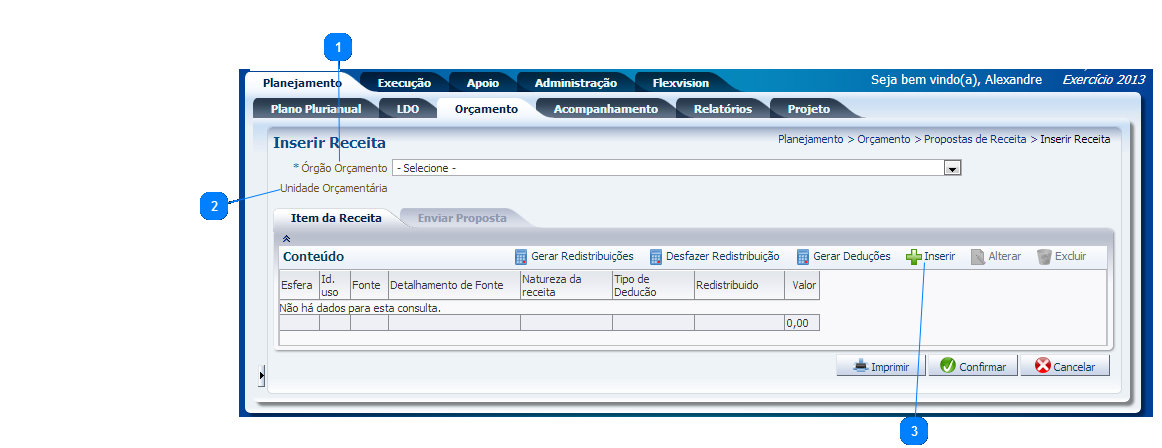Click the Gerar Redistribuições calculator icon
The height and width of the screenshot is (448, 1162).
(x=521, y=257)
